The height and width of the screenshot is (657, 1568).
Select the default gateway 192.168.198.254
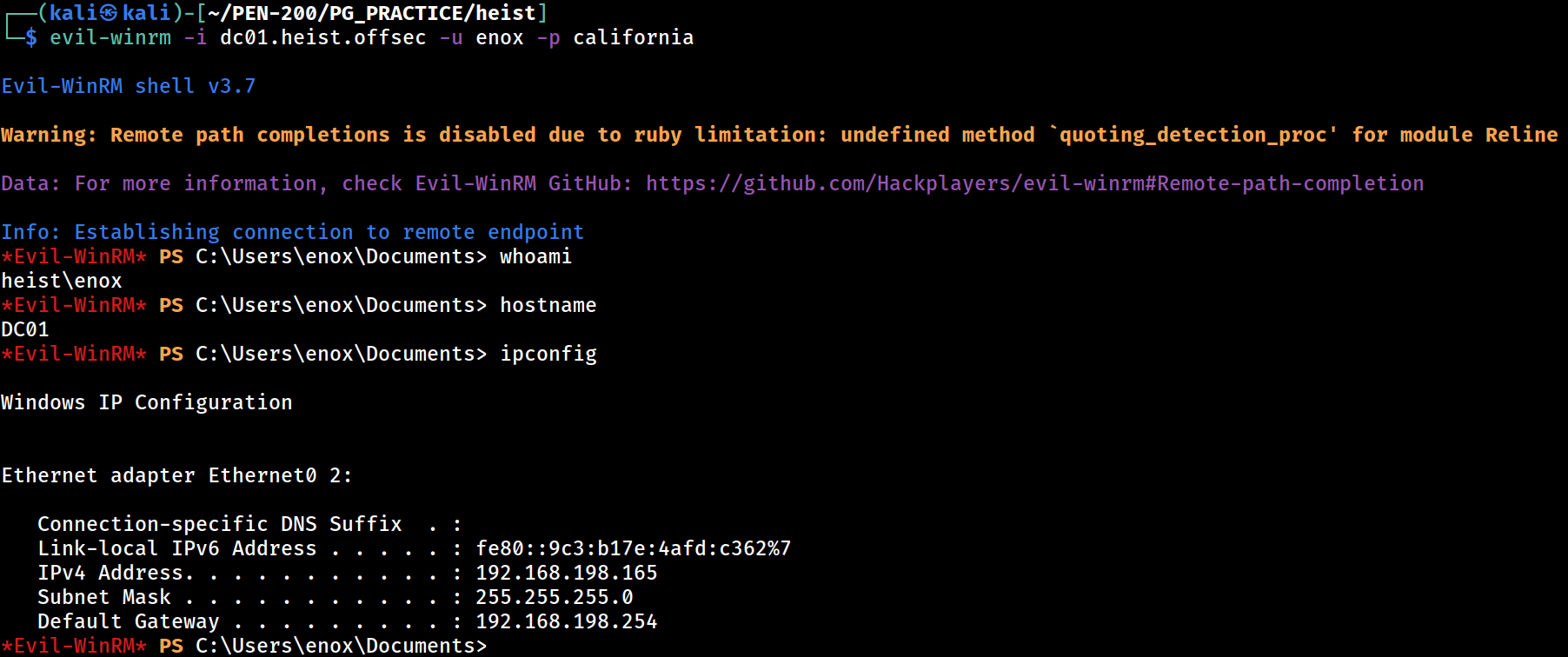pos(567,621)
